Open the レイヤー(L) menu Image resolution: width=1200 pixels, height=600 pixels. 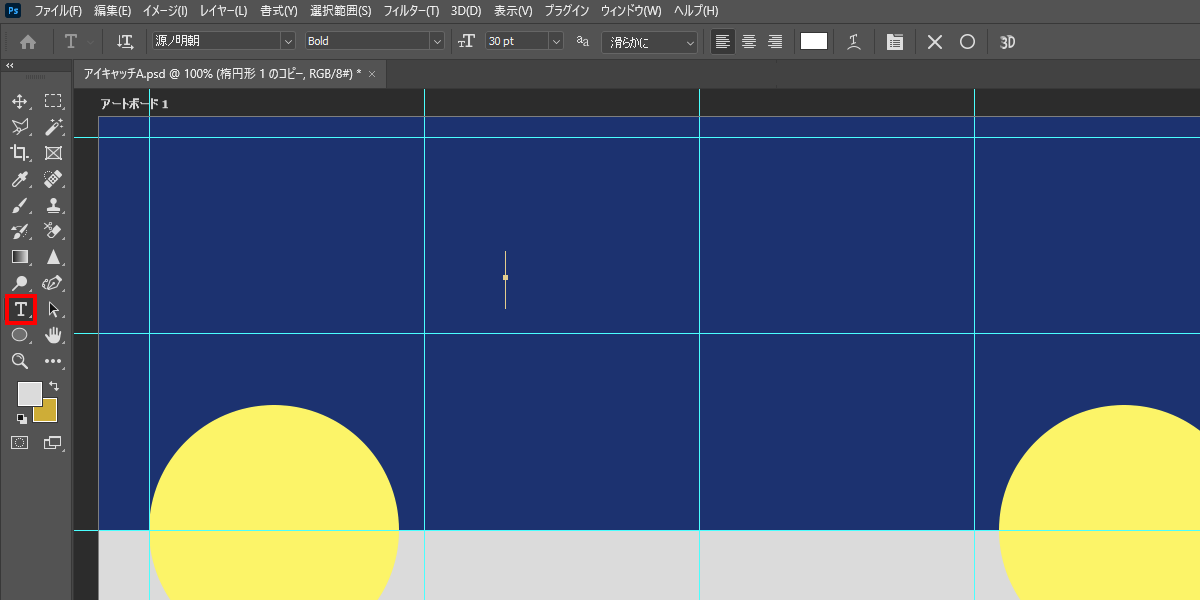pos(222,11)
